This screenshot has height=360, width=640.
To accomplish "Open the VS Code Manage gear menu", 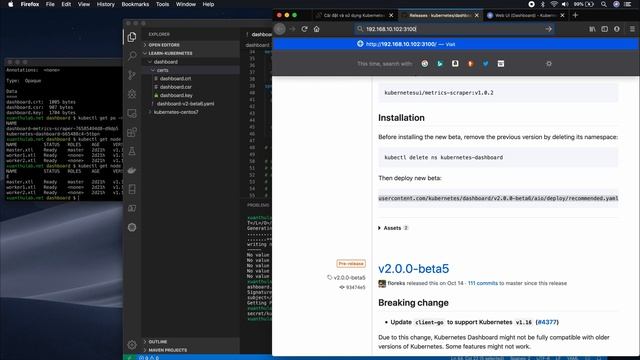I will [x=132, y=345].
